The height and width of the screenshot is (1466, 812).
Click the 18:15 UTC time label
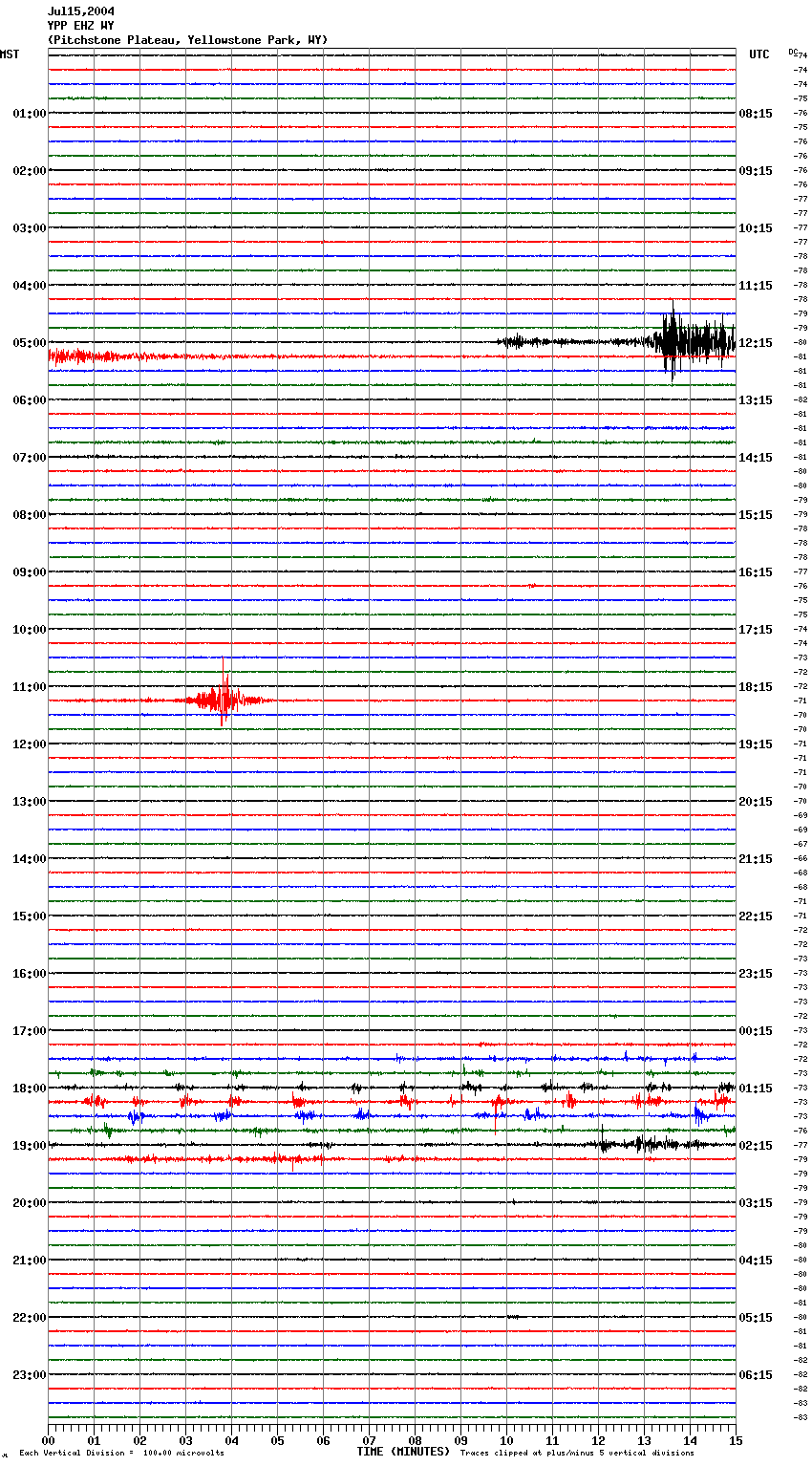coord(756,687)
